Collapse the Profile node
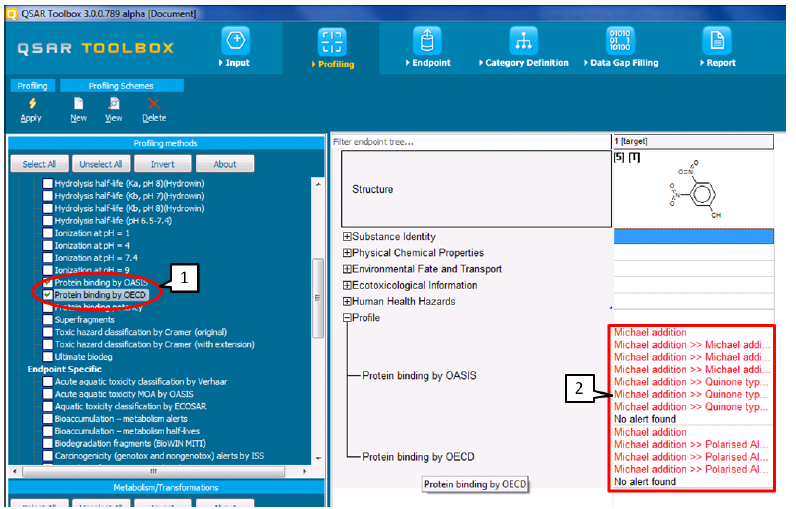Image resolution: width=796 pixels, height=509 pixels. pyautogui.click(x=347, y=318)
